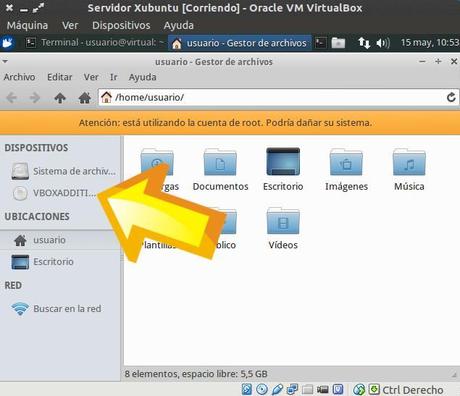Image resolution: width=460 pixels, height=396 pixels.
Task: Click the VirtualBox hard disk activity icon
Action: (x=247, y=389)
